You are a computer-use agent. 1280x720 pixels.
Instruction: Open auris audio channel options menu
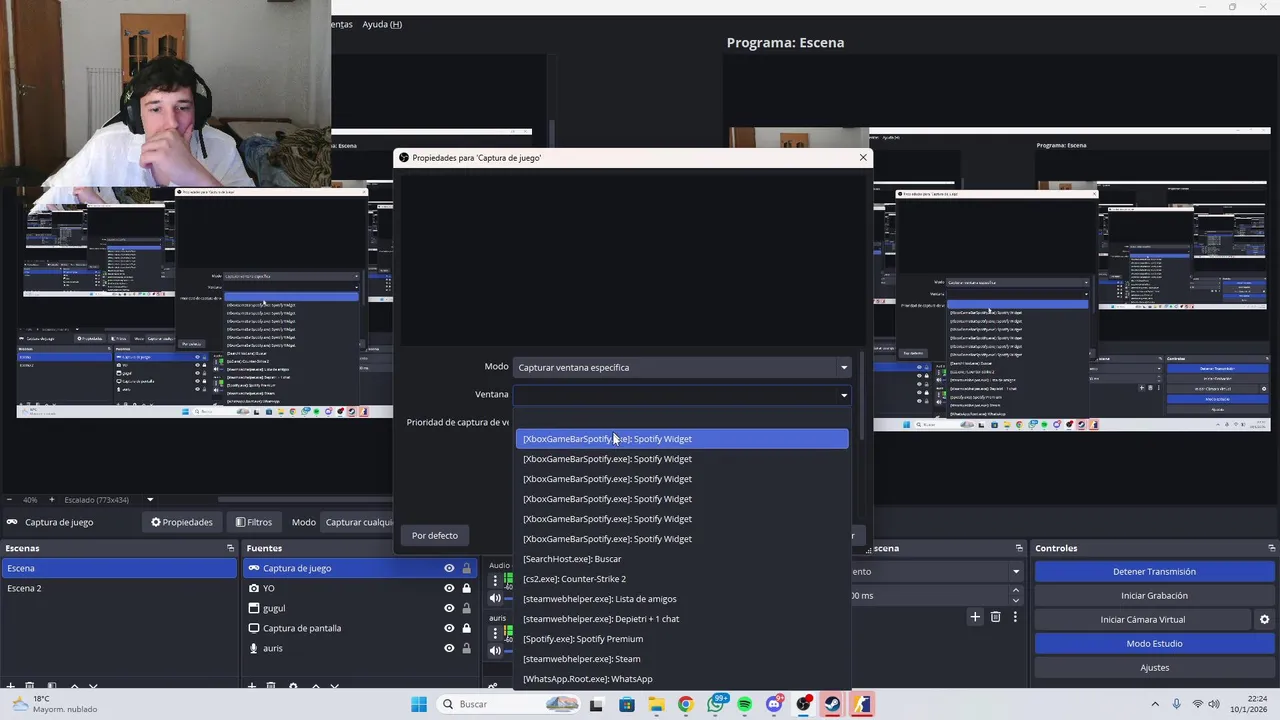point(495,633)
